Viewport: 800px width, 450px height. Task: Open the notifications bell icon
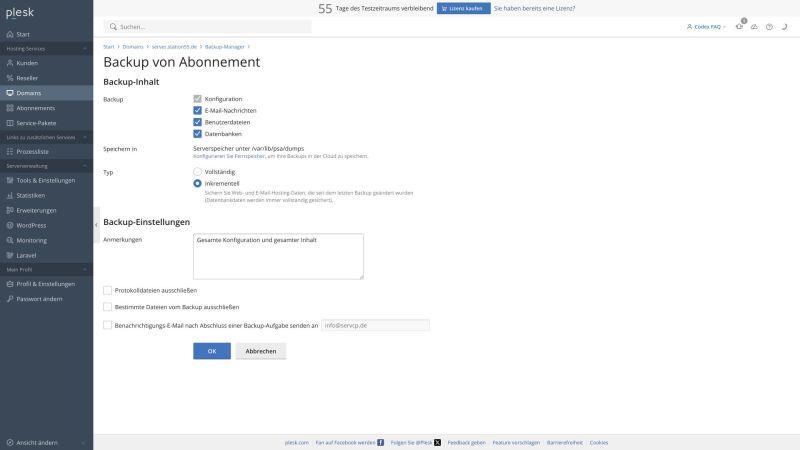[739, 26]
